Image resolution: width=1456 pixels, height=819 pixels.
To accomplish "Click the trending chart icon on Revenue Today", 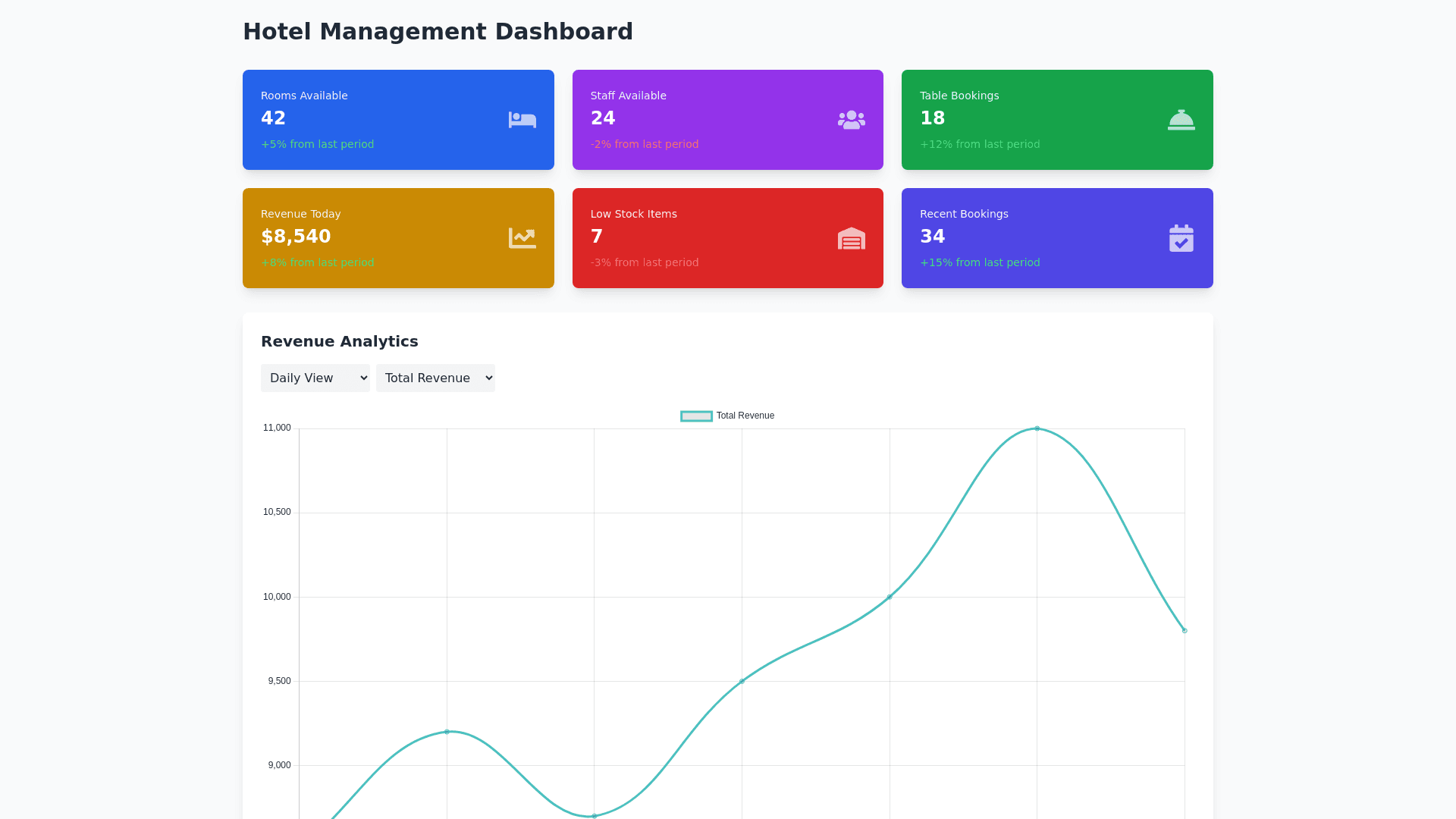I will [522, 238].
